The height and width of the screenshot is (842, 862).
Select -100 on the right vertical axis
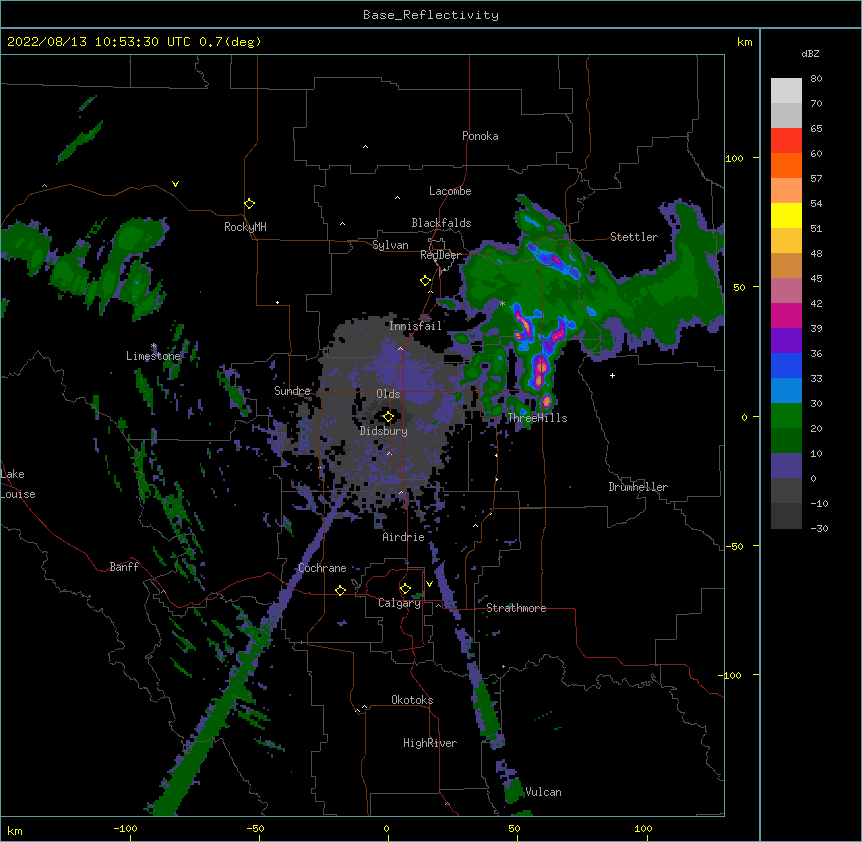click(730, 675)
